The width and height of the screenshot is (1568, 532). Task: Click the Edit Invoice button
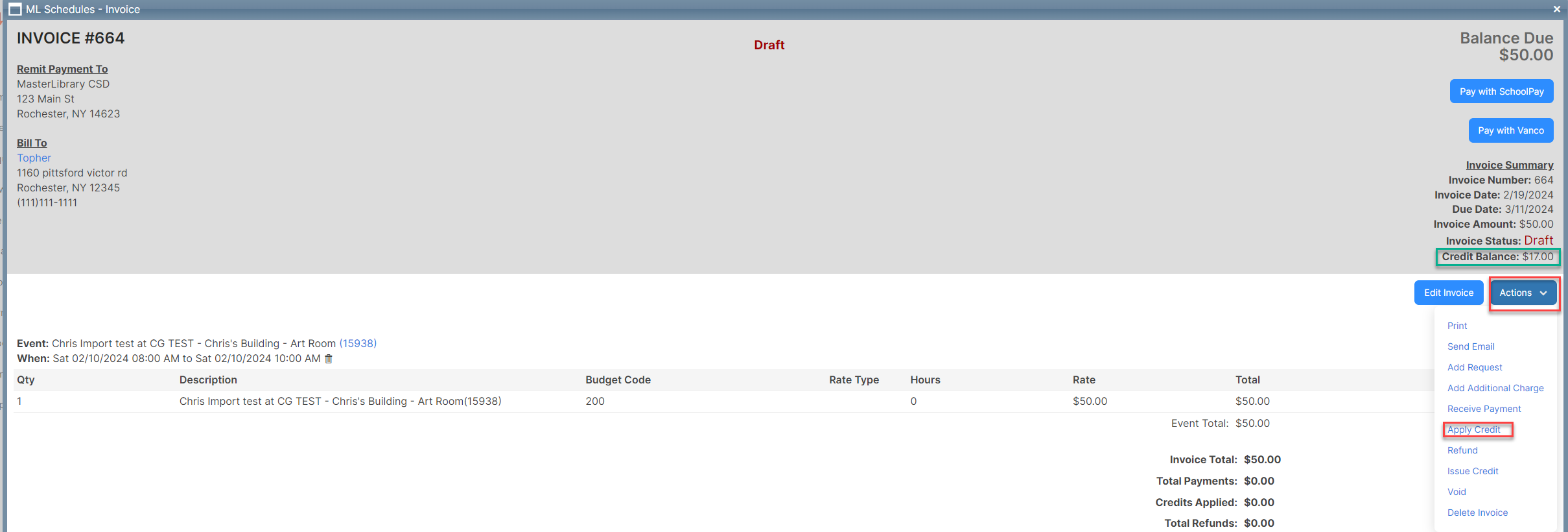pyautogui.click(x=1449, y=293)
